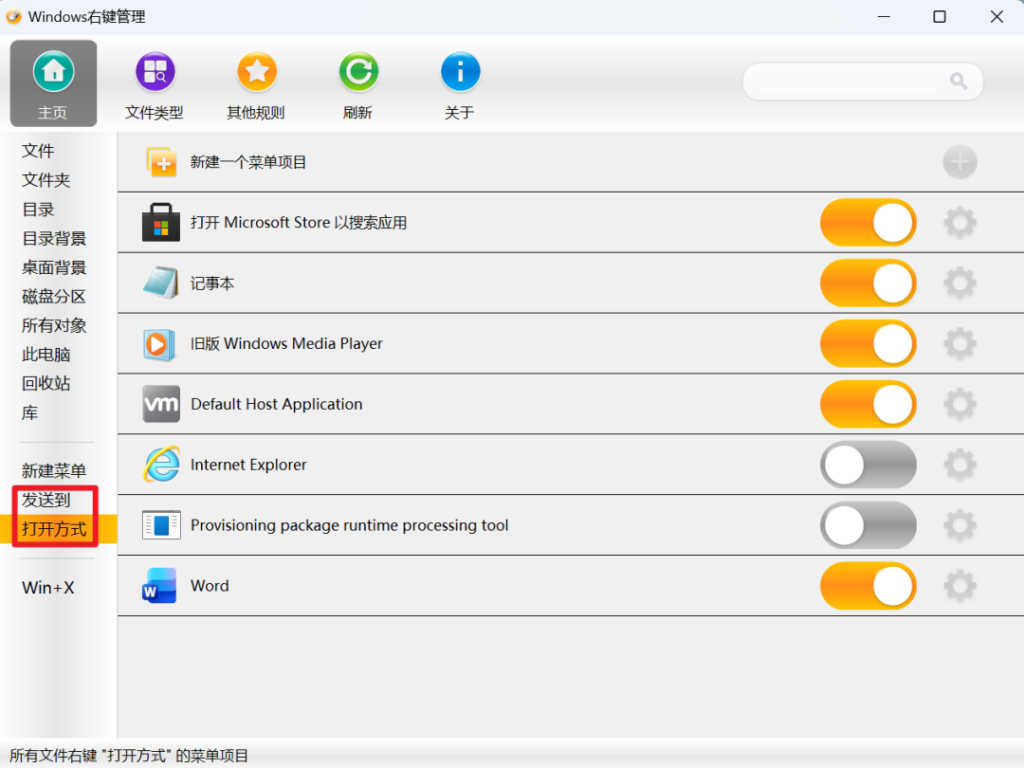Open the 主页 home icon
The image size is (1024, 768).
pyautogui.click(x=54, y=71)
